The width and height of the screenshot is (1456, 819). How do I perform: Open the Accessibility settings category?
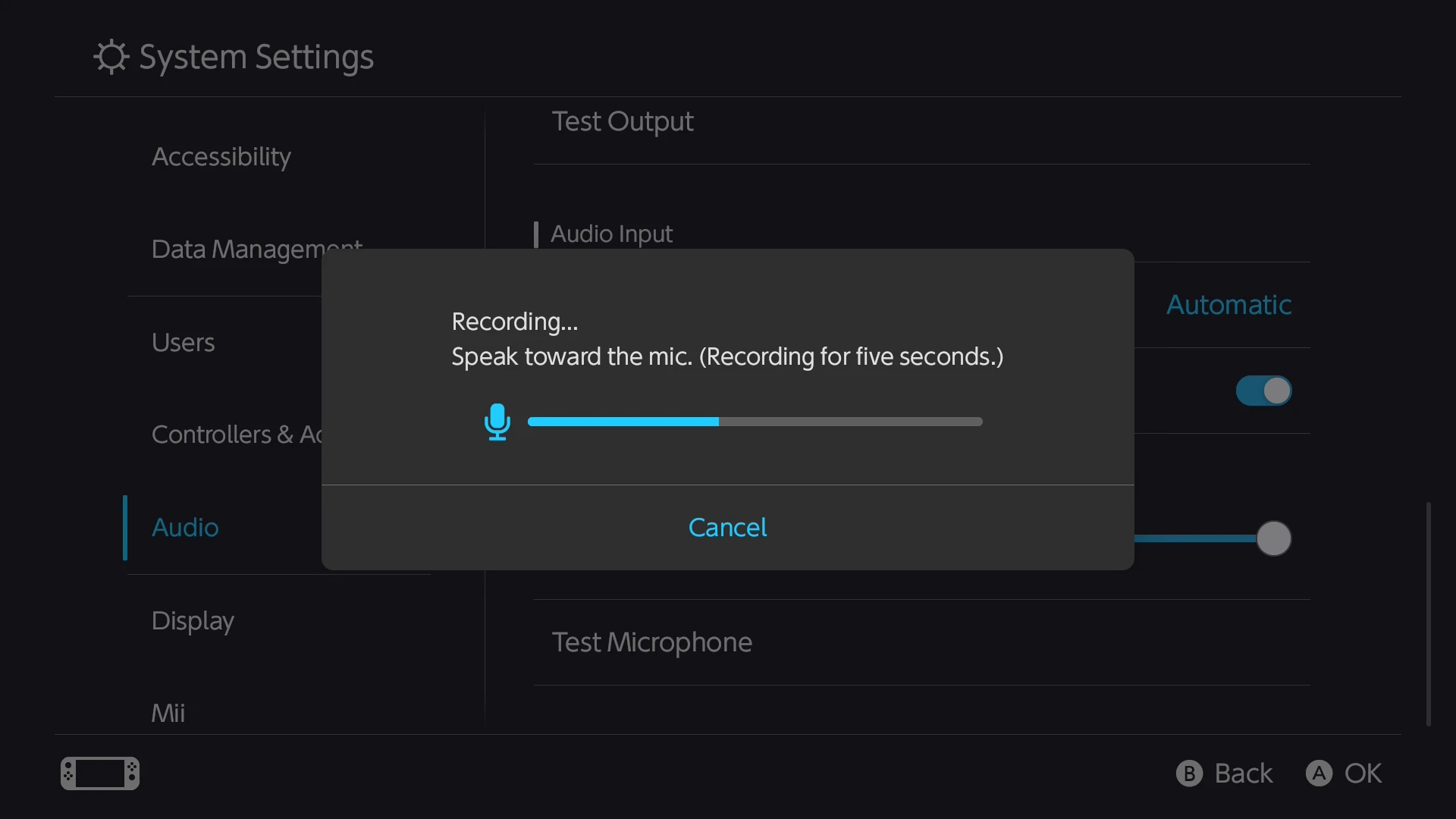(221, 157)
